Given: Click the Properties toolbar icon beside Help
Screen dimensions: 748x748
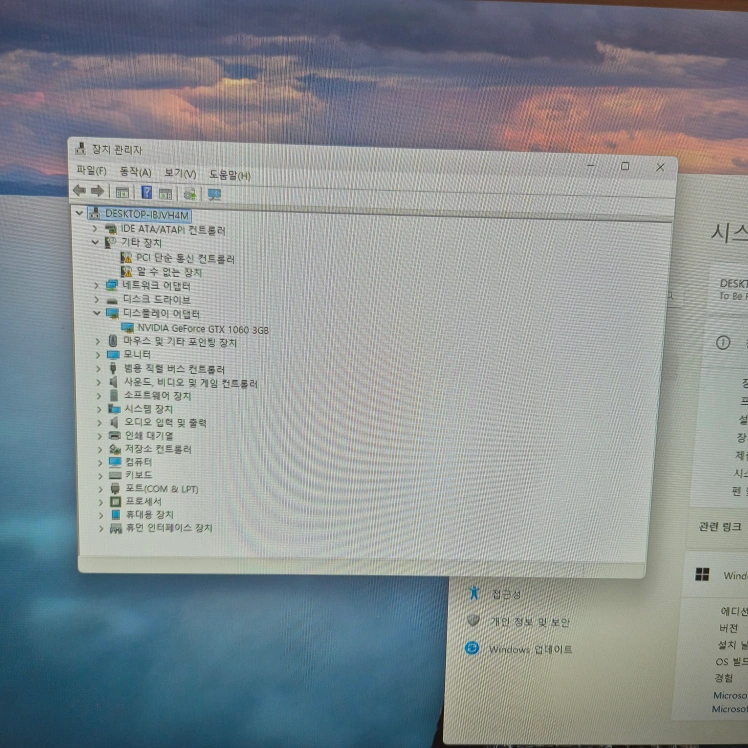Looking at the screenshot, I should point(166,193).
